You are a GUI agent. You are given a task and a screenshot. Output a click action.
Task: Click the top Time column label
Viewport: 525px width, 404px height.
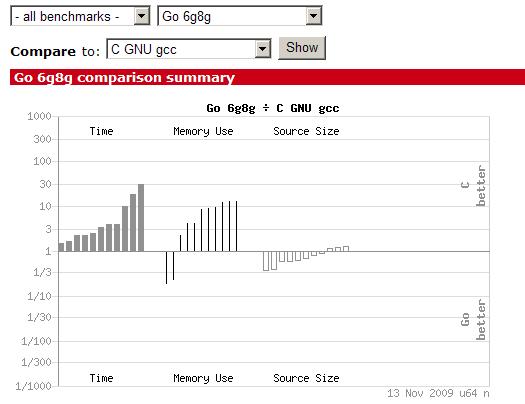tap(101, 131)
